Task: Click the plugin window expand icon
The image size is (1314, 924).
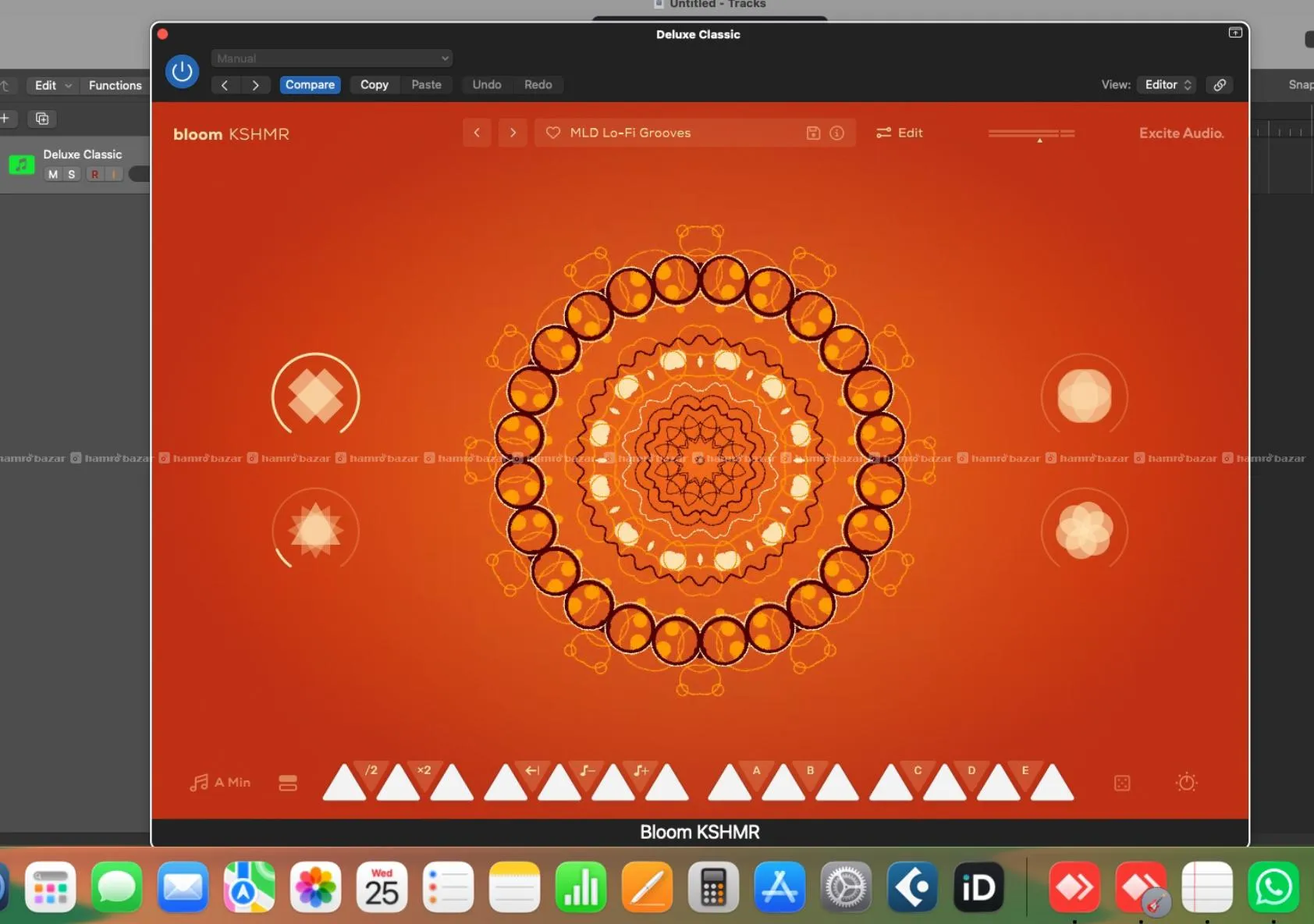Action: [1235, 33]
